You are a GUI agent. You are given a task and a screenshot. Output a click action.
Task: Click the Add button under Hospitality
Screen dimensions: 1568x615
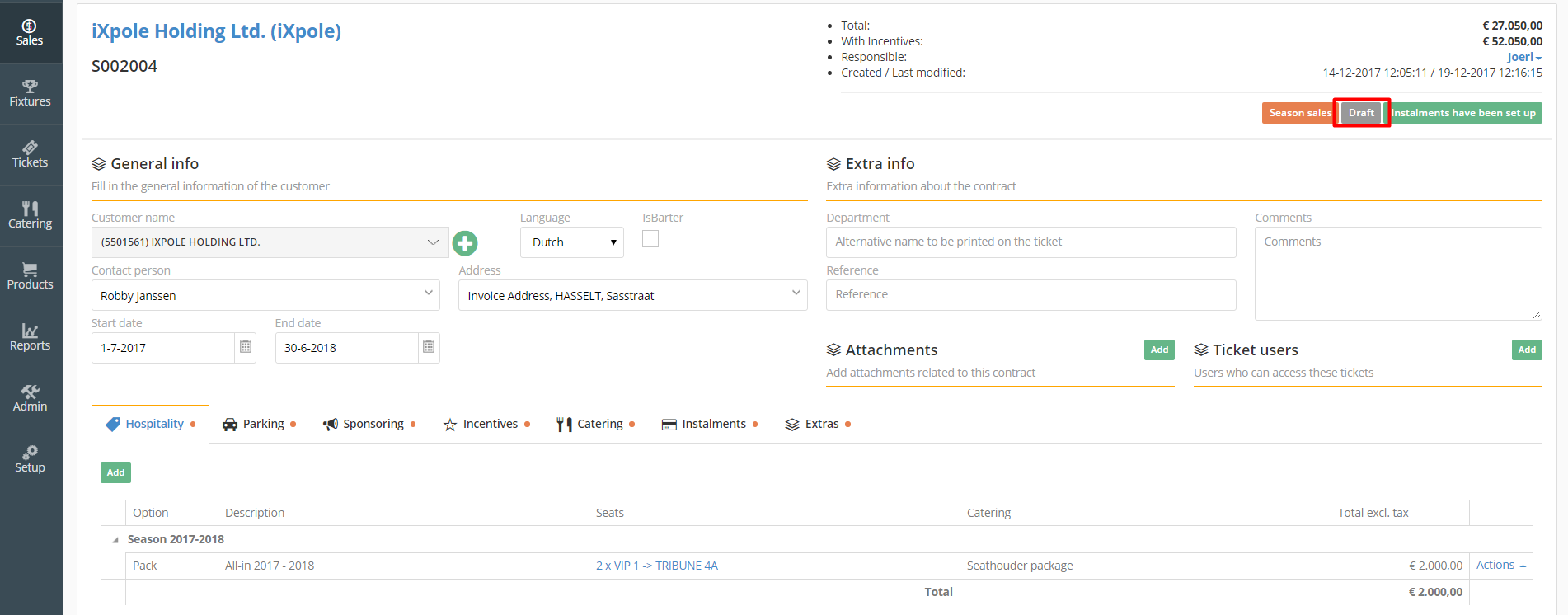pos(115,472)
